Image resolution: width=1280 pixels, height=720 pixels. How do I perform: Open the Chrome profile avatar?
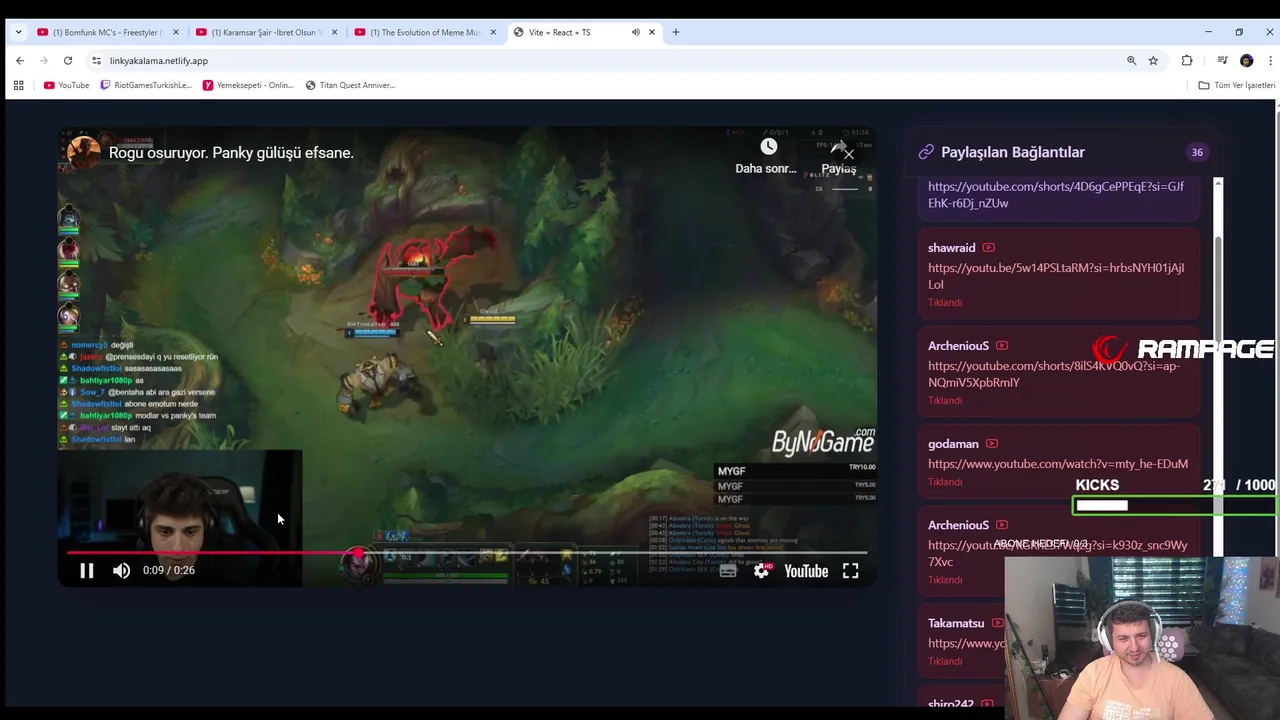coord(1246,61)
